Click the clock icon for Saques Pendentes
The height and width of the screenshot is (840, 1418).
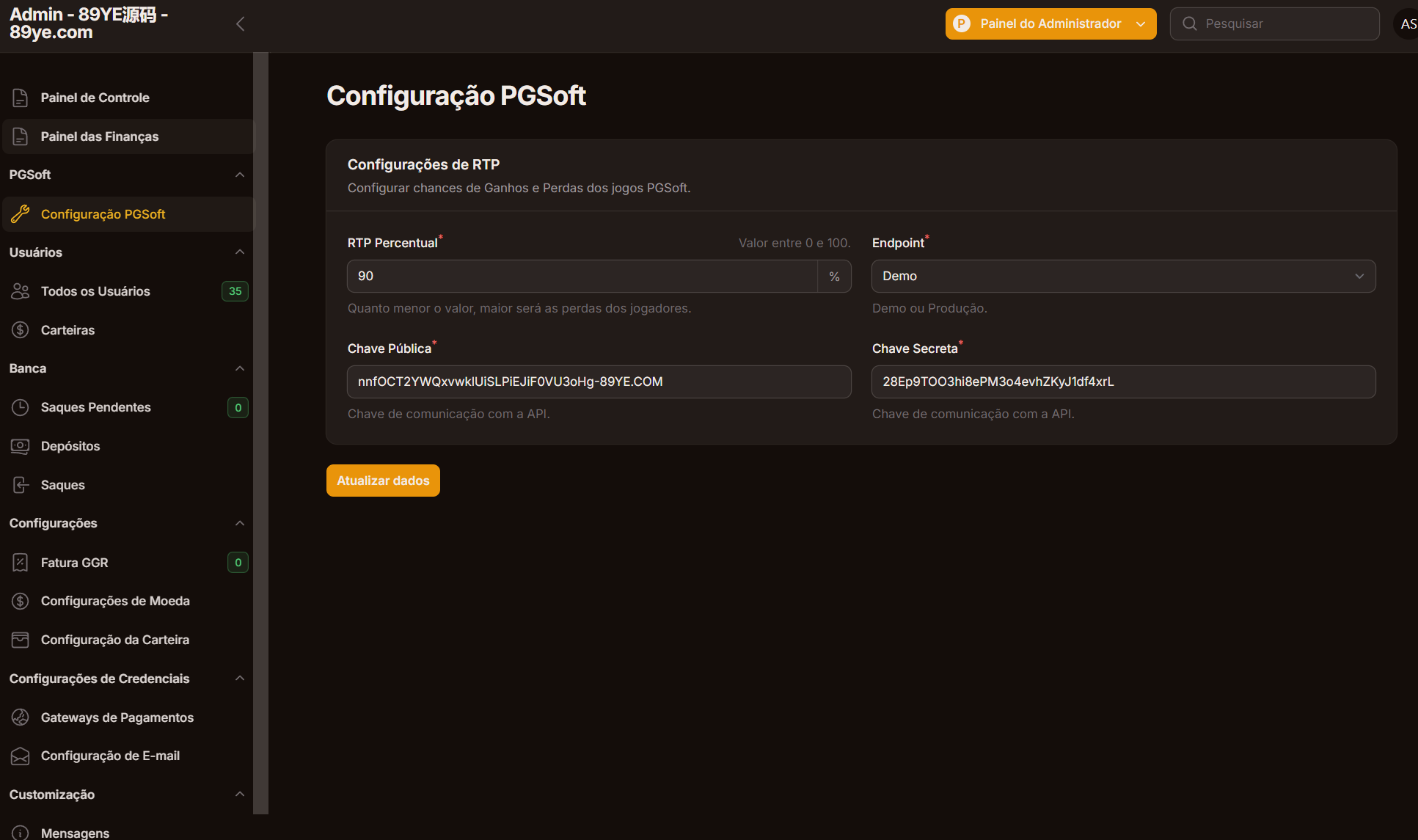[x=21, y=407]
